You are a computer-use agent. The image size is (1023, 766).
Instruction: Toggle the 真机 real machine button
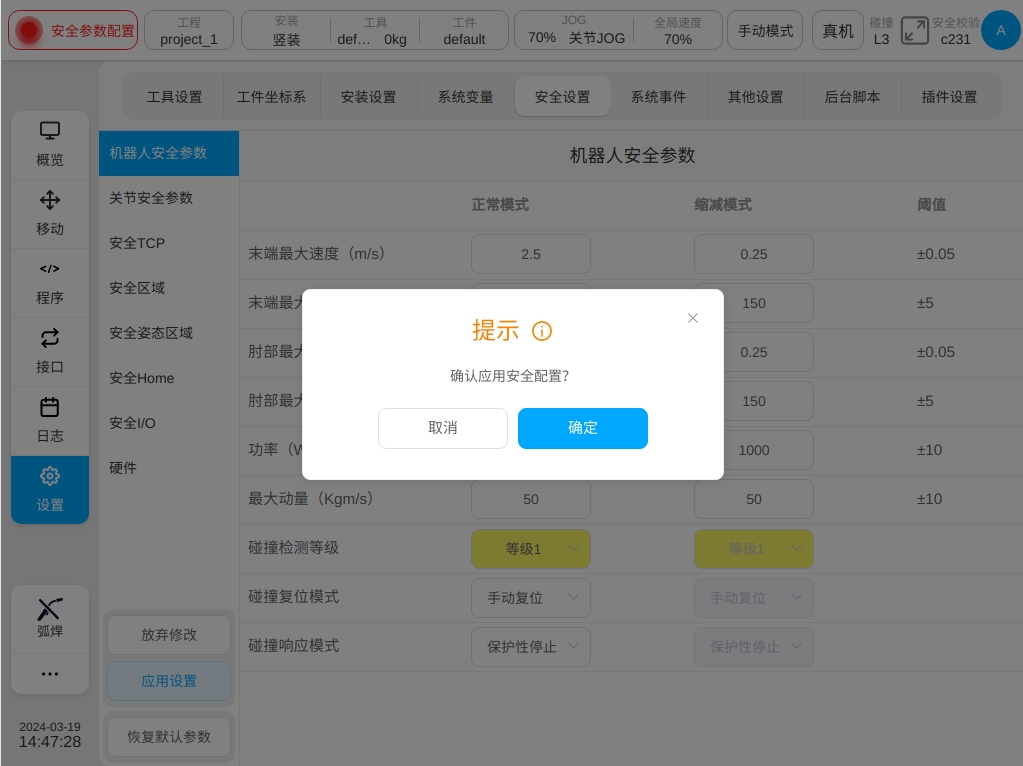[837, 31]
